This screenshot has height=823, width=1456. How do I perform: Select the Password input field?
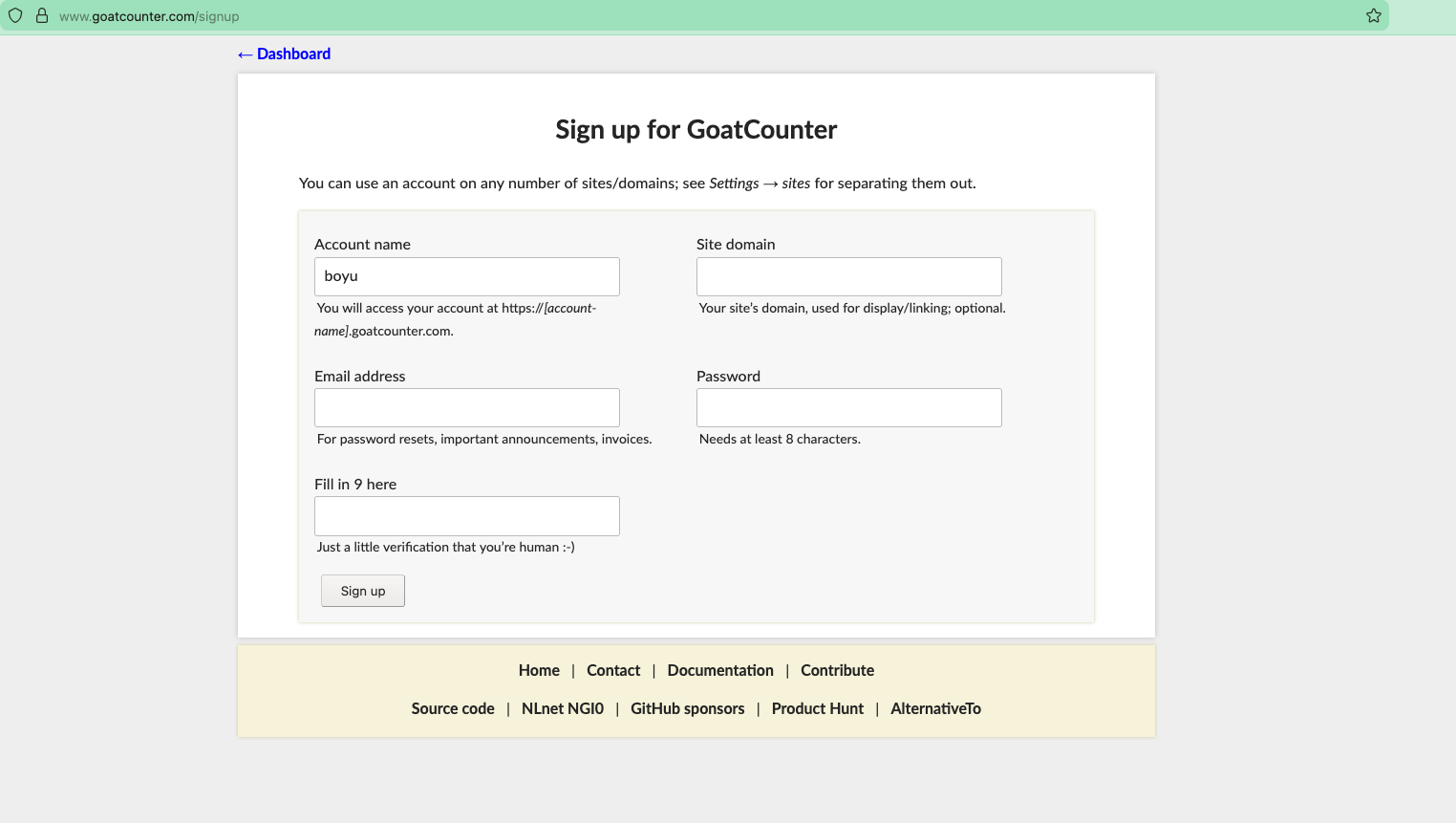tap(848, 408)
